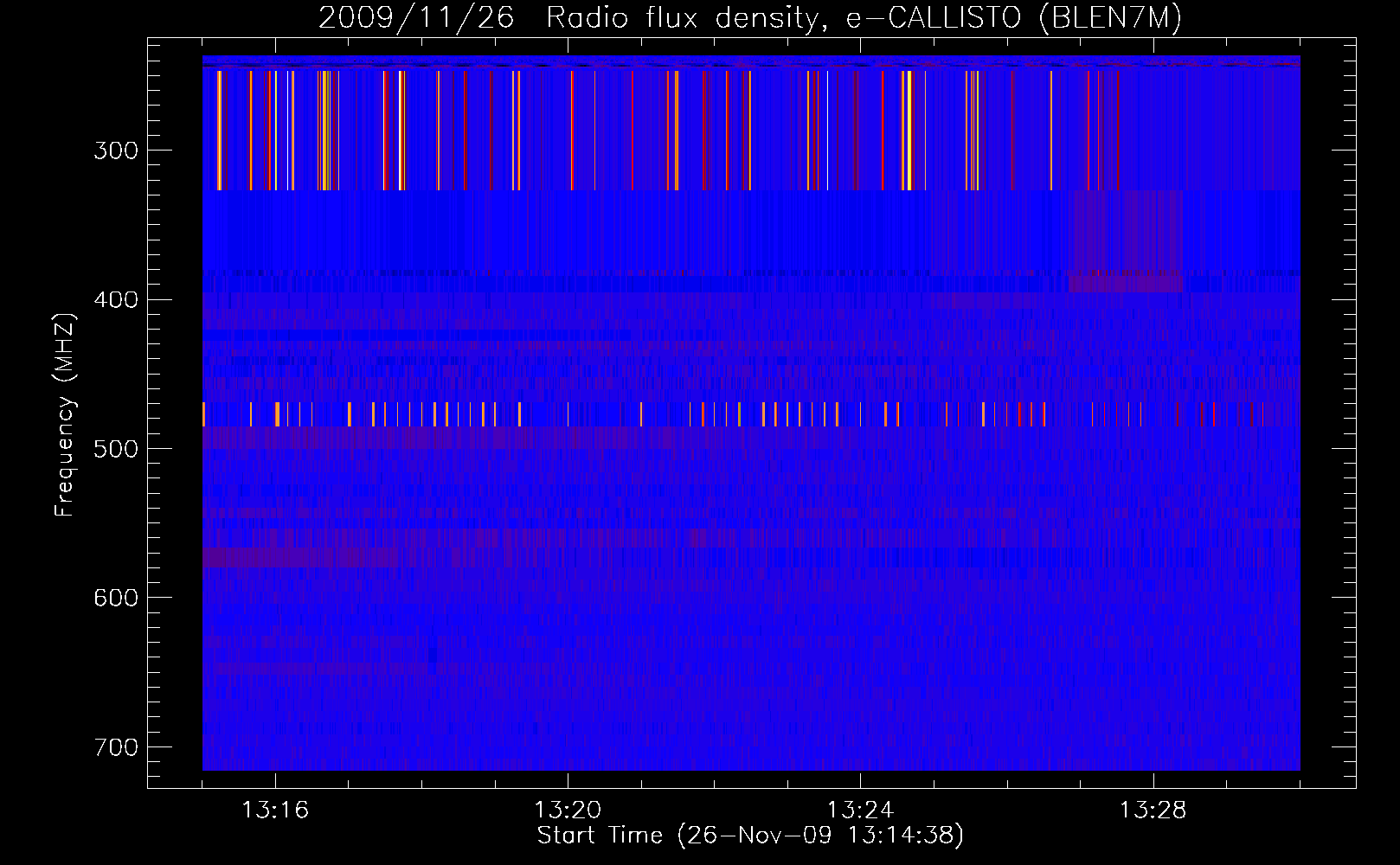
Task: Click the 400 frequency tick label
Action: tap(116, 299)
